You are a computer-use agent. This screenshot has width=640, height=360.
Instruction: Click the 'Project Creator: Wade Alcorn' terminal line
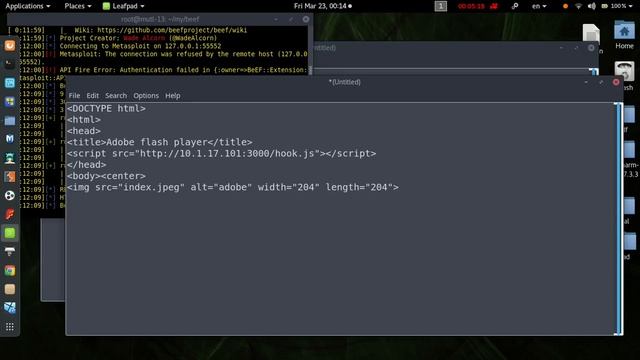click(x=138, y=38)
